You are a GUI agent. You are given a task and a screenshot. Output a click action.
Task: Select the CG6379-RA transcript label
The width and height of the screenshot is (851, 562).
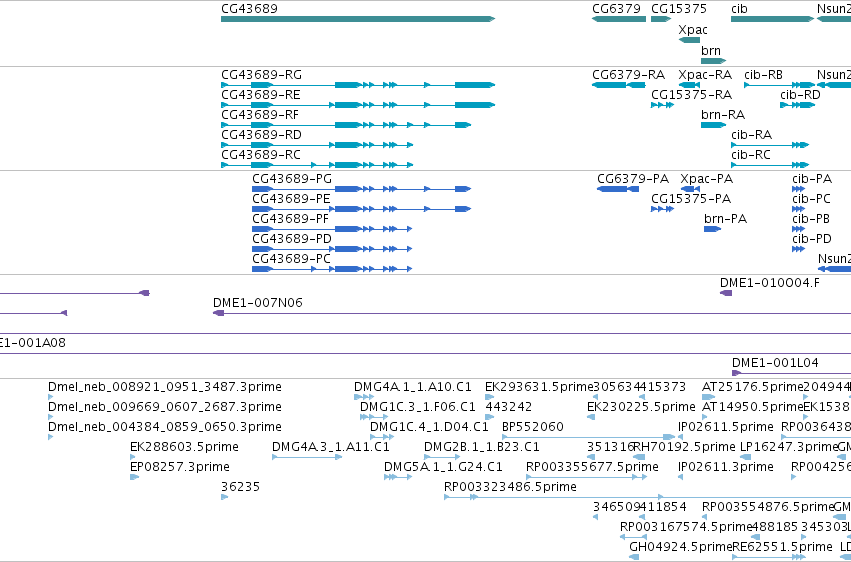point(628,75)
